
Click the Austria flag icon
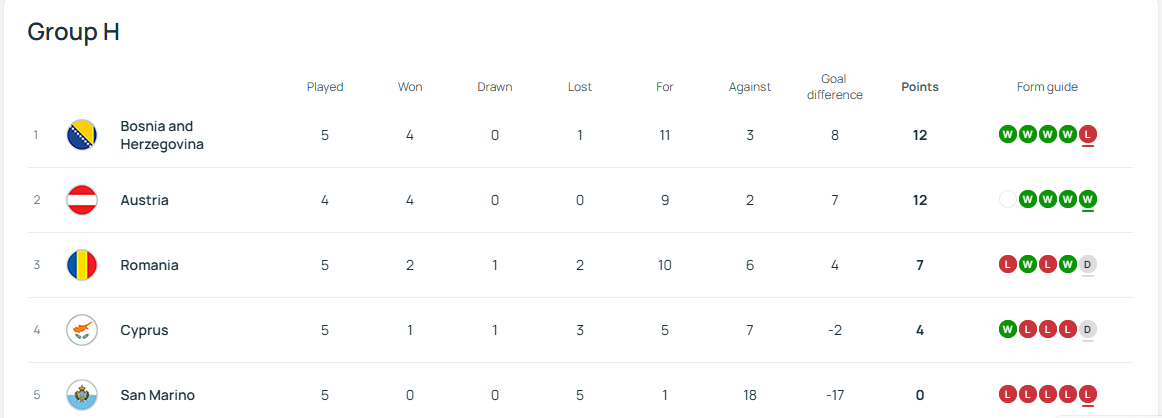pos(82,200)
